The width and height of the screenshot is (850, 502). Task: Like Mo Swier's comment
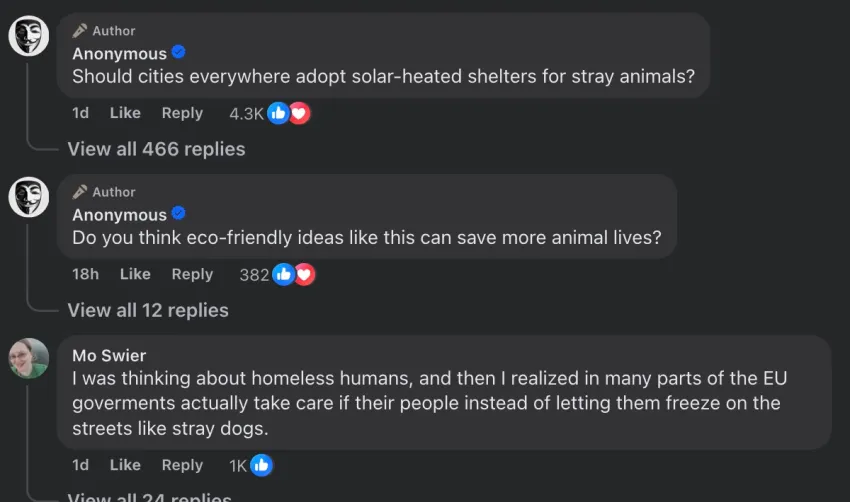click(x=125, y=465)
